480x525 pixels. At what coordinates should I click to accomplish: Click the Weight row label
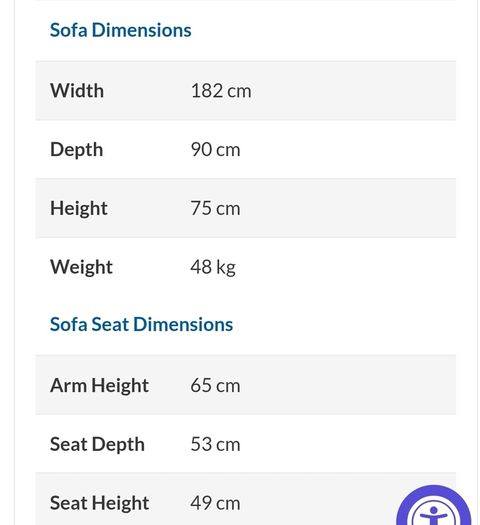81,268
